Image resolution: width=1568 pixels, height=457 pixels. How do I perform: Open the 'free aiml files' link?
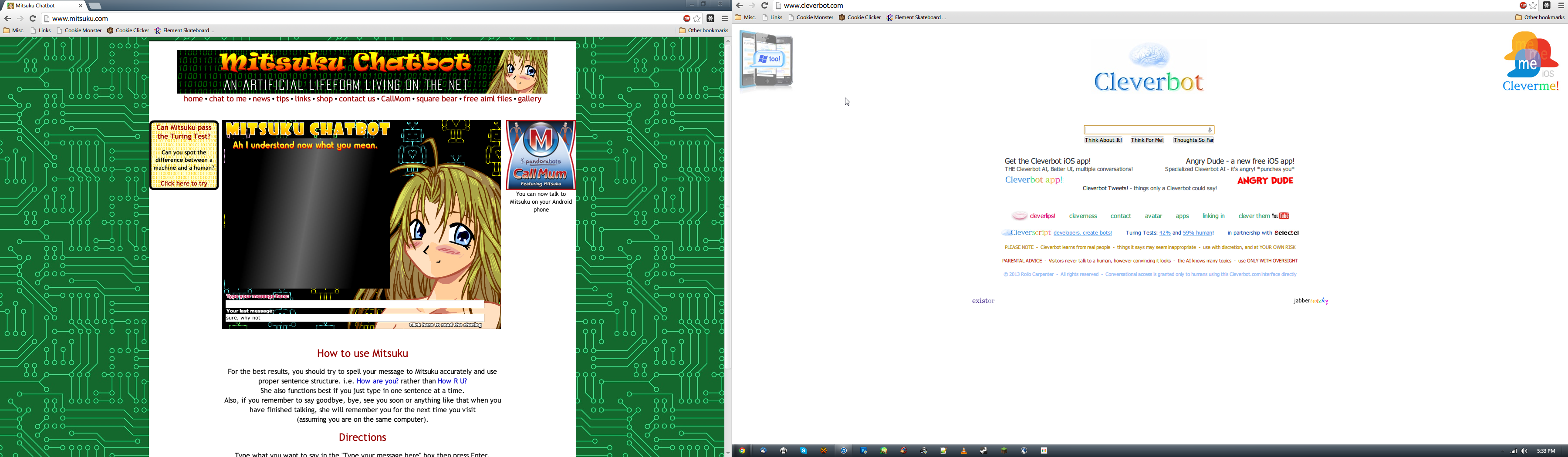pyautogui.click(x=487, y=99)
